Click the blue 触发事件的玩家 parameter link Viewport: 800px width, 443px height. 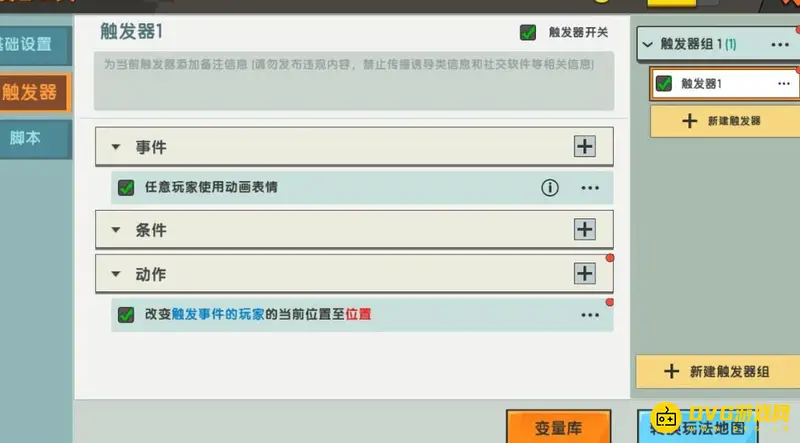tap(218, 314)
